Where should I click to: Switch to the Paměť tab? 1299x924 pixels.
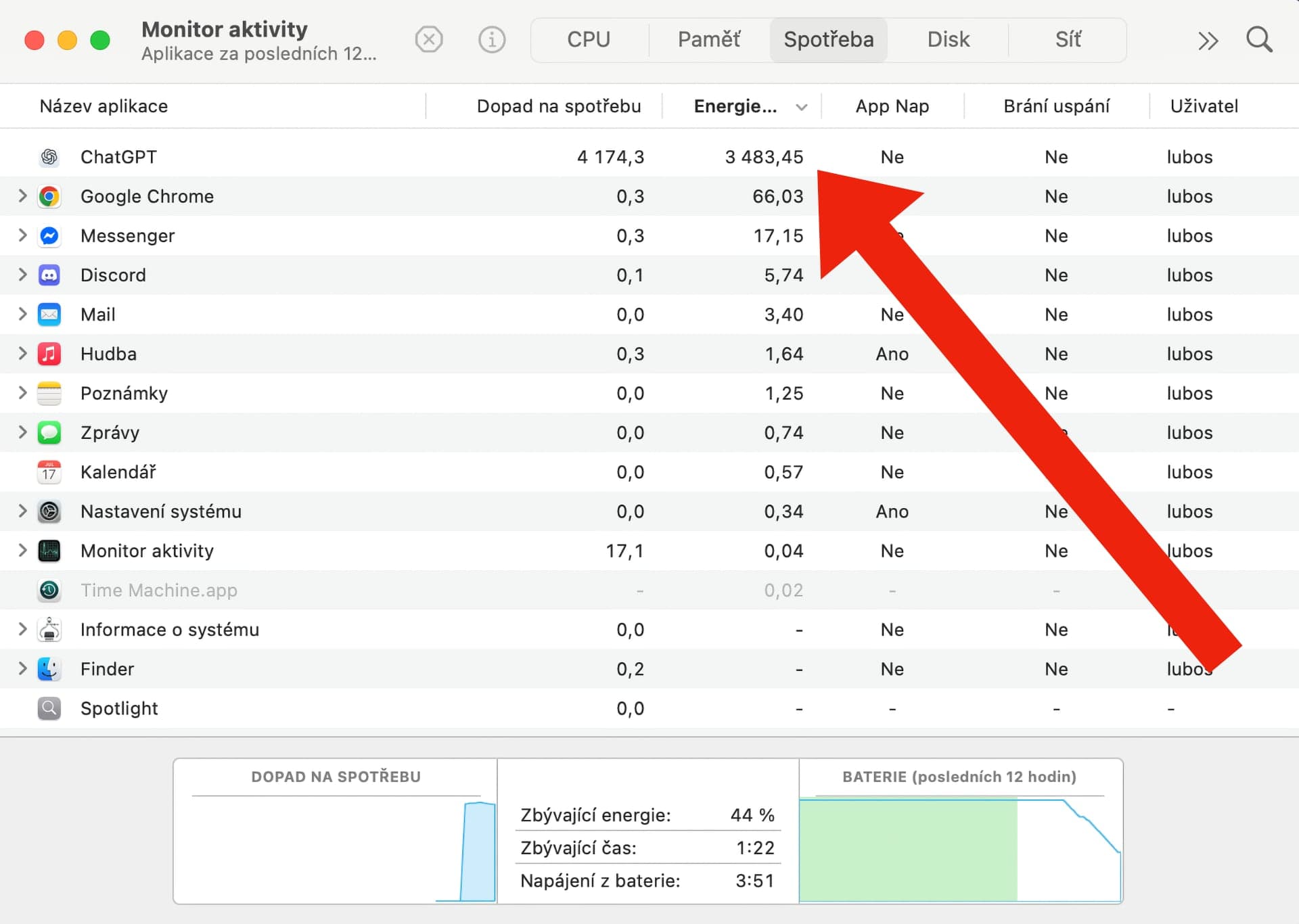pos(709,40)
